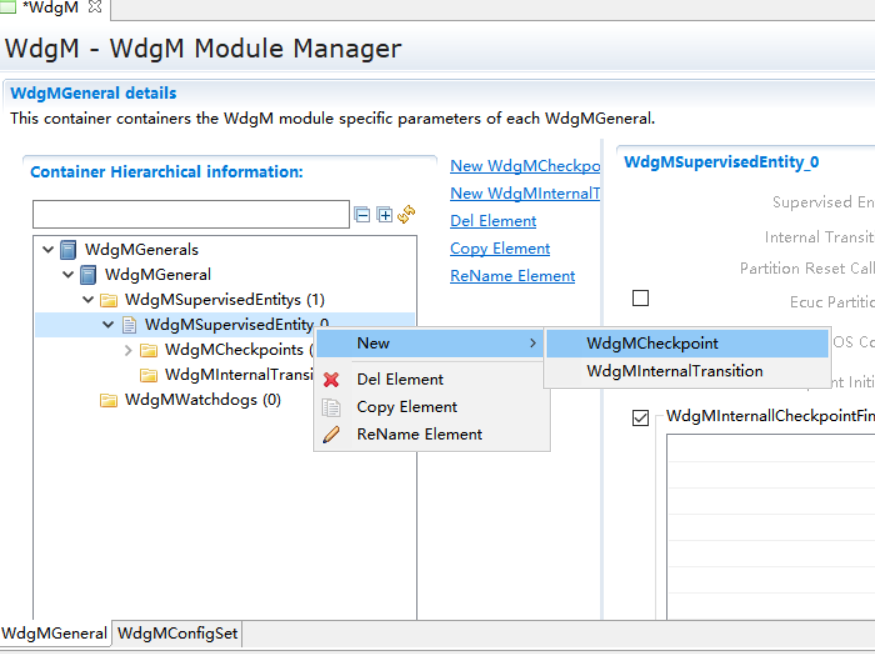Collapse the WdgMGenerals tree node
Screen dimensions: 875x654
(48, 250)
